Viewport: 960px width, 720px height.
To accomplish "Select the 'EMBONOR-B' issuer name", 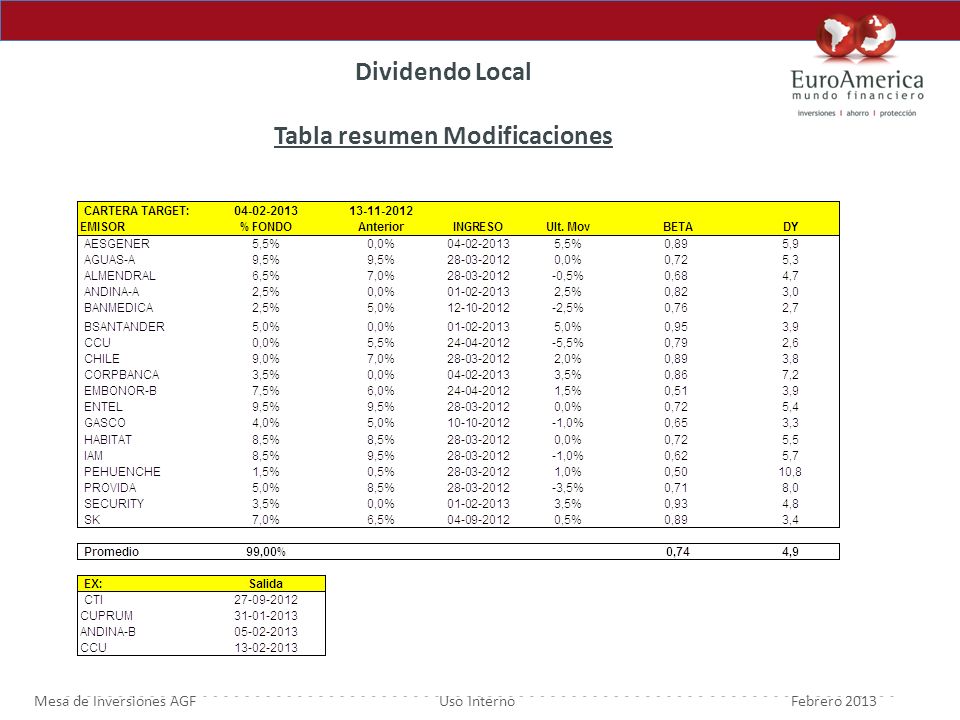I will 121,390.
